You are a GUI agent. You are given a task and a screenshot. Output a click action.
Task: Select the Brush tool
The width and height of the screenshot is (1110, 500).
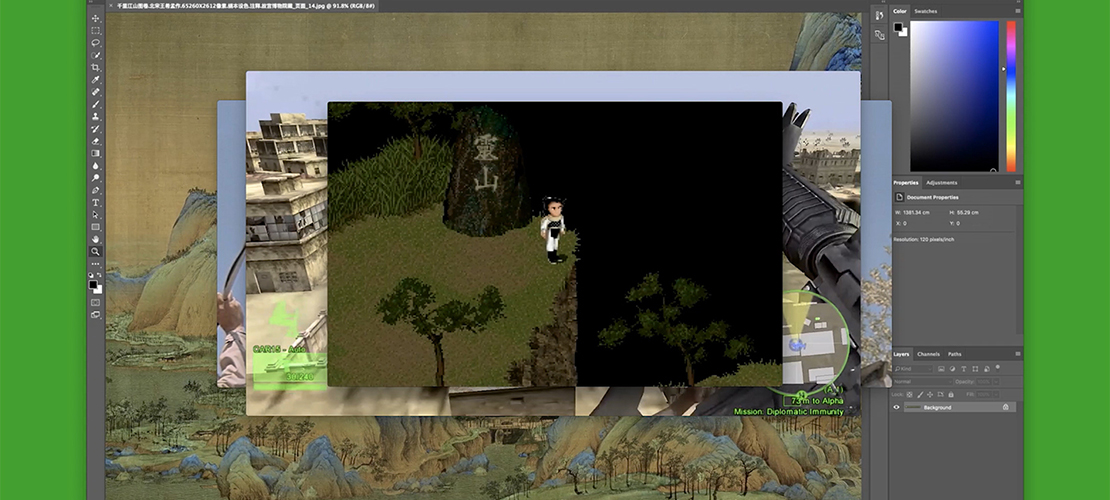tap(96, 104)
